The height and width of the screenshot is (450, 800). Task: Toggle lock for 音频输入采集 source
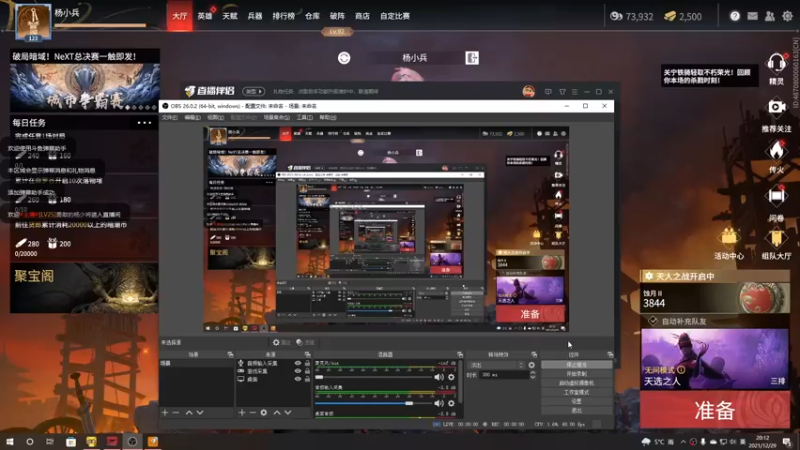pos(307,363)
